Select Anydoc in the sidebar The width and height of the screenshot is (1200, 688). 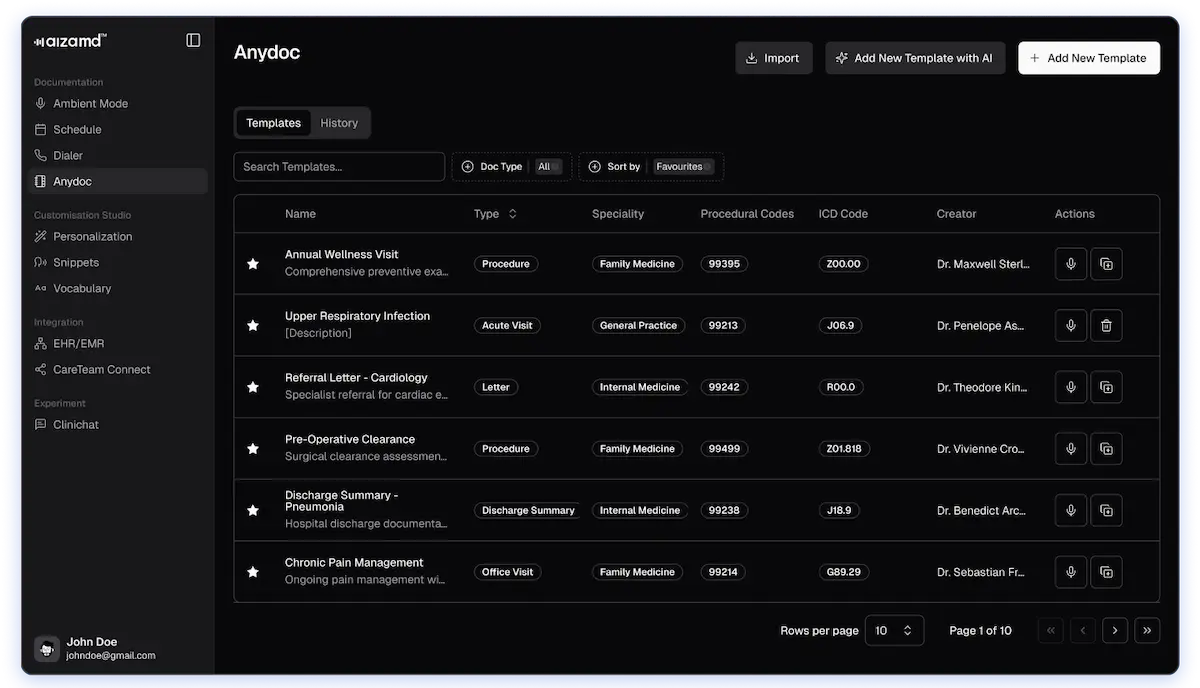point(120,181)
